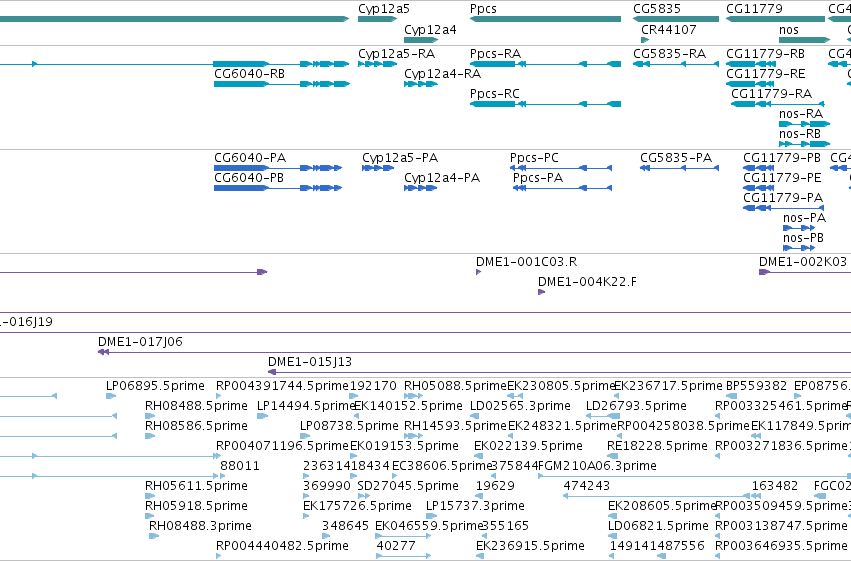Viewport: 851px width, 561px height.
Task: Select the 88011 EST label
Action: pyautogui.click(x=240, y=466)
